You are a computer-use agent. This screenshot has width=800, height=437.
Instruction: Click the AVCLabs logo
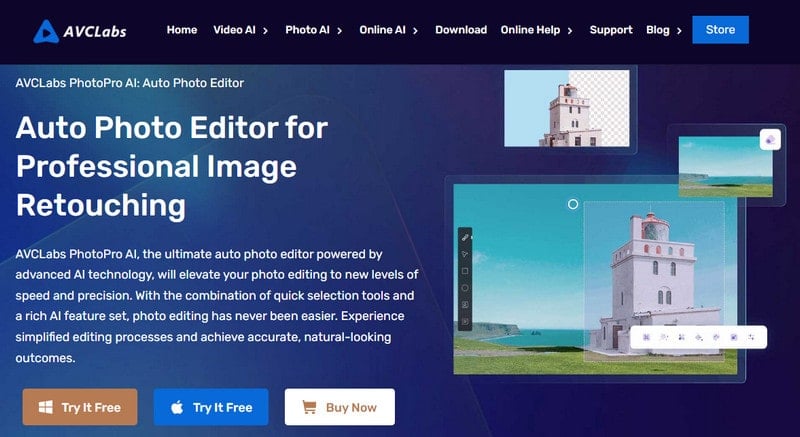[x=80, y=31]
